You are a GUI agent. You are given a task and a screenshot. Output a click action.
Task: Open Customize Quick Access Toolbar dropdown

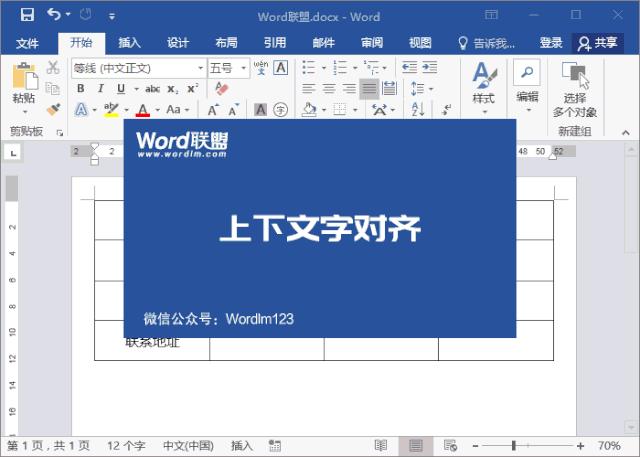click(111, 16)
